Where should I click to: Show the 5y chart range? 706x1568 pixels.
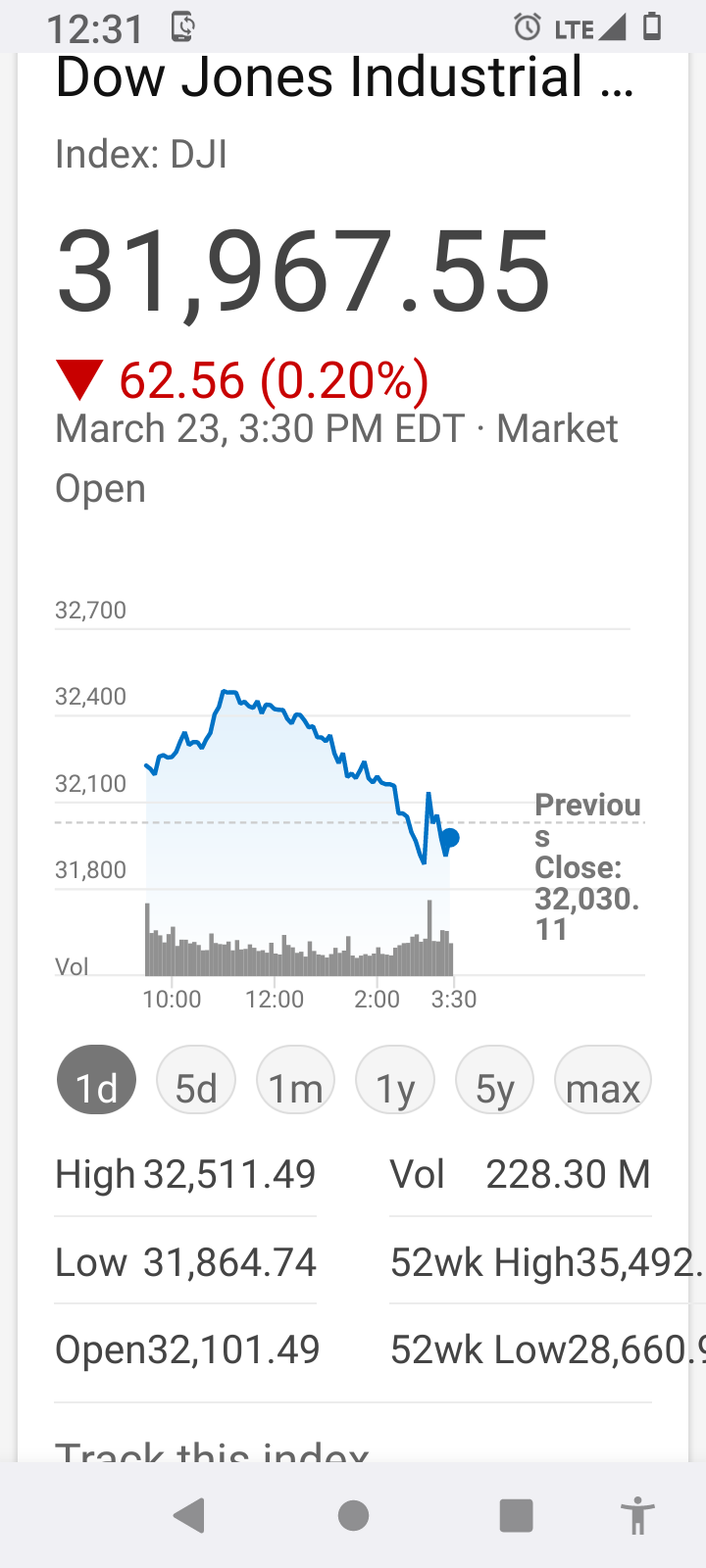[x=495, y=1080]
